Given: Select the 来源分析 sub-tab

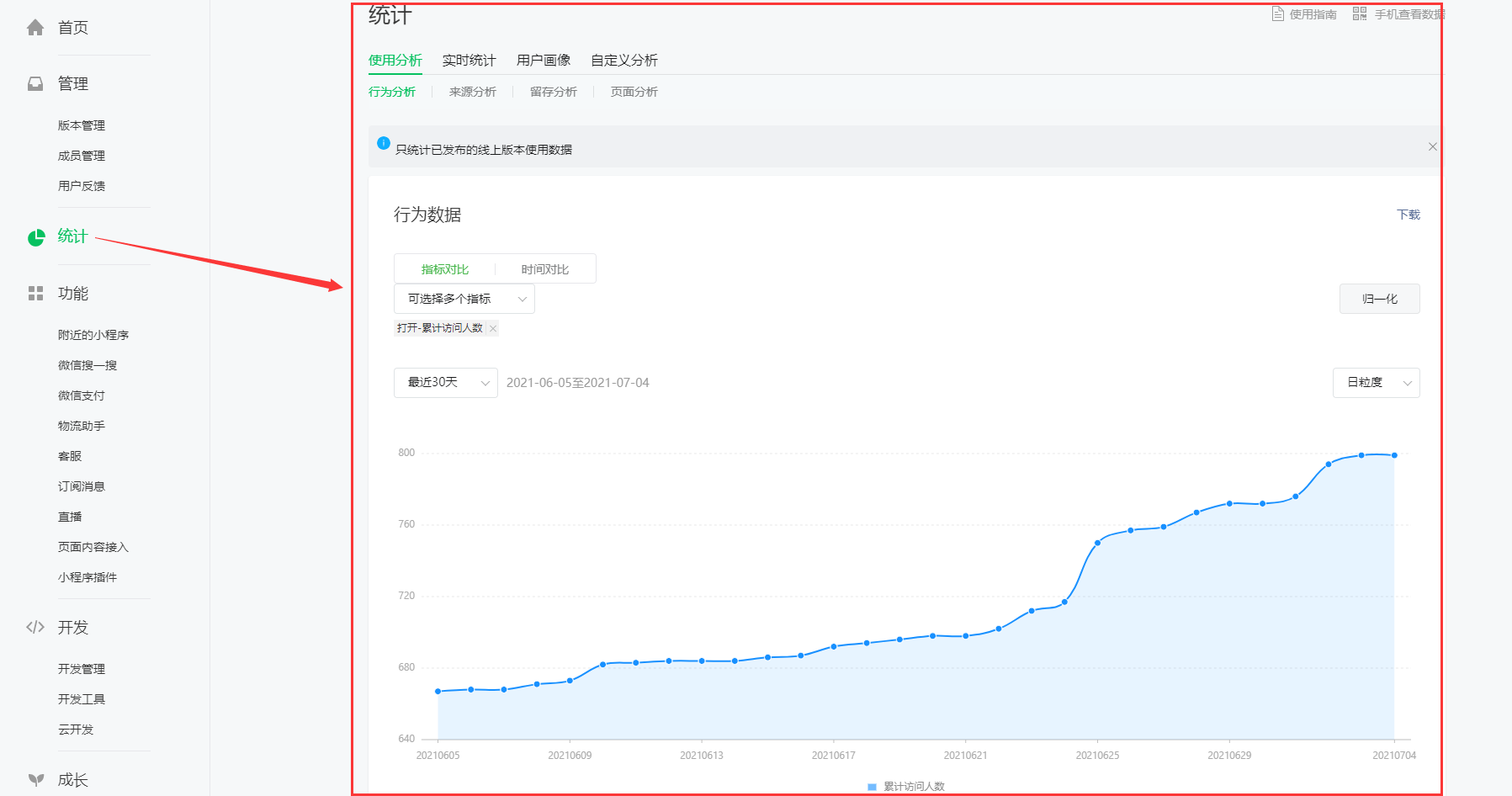Looking at the screenshot, I should pyautogui.click(x=473, y=92).
